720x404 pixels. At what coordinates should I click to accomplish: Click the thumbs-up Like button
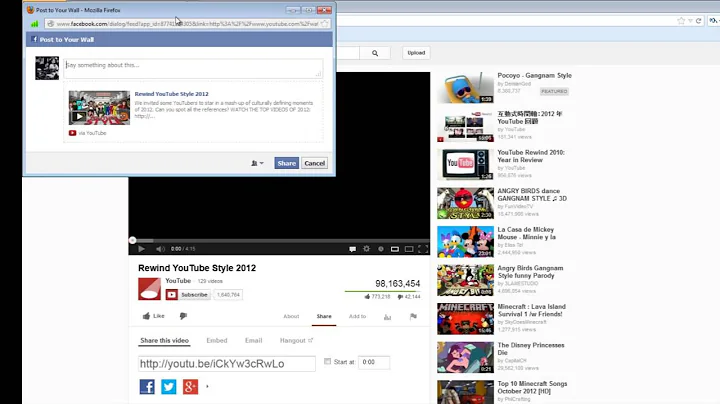(153, 316)
